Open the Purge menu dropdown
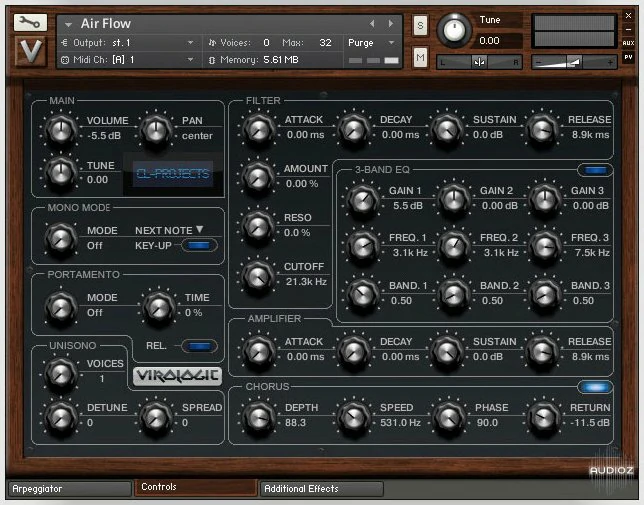Screen dimensions: 644x505 (391, 42)
